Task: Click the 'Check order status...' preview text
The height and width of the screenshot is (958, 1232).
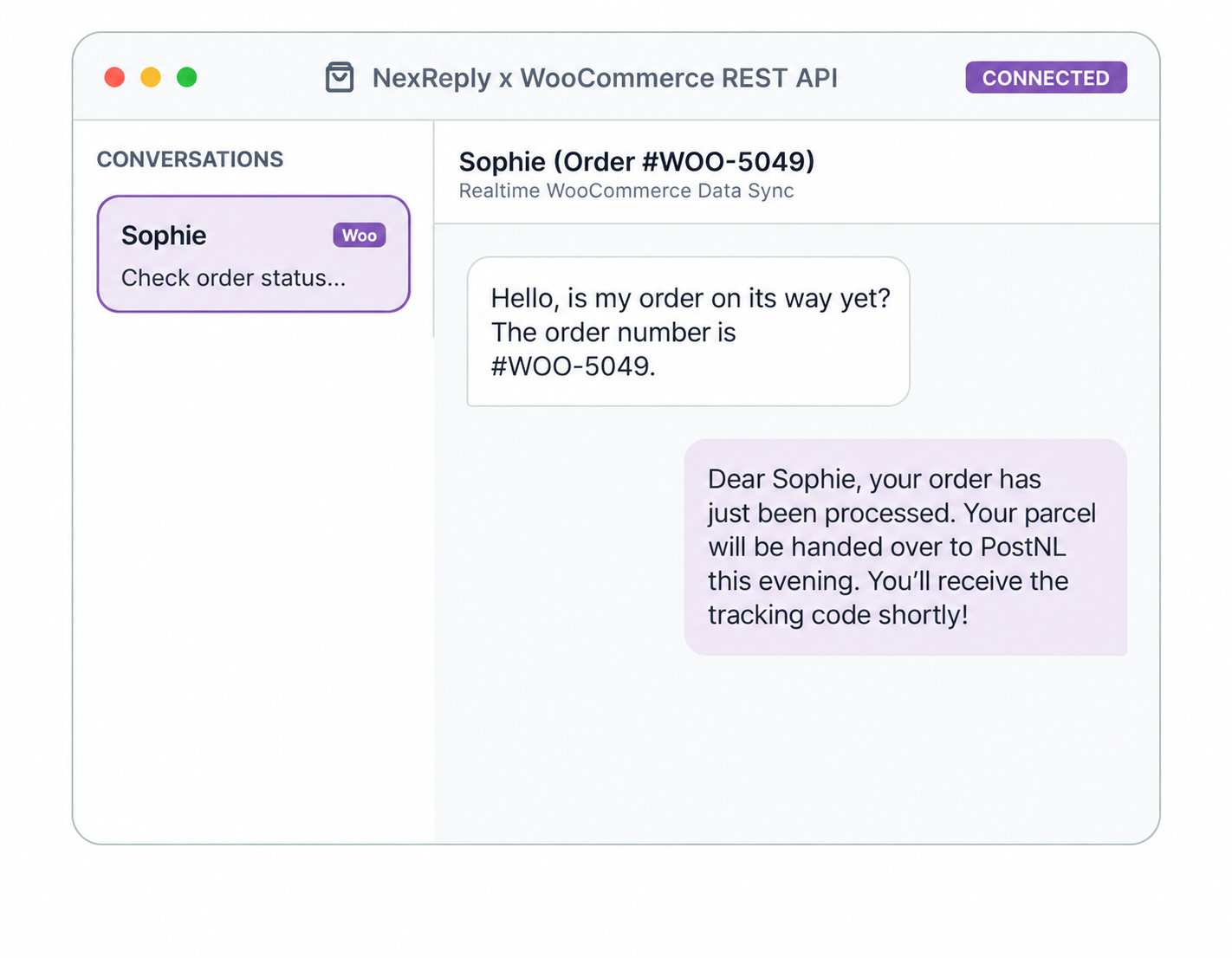Action: point(233,278)
